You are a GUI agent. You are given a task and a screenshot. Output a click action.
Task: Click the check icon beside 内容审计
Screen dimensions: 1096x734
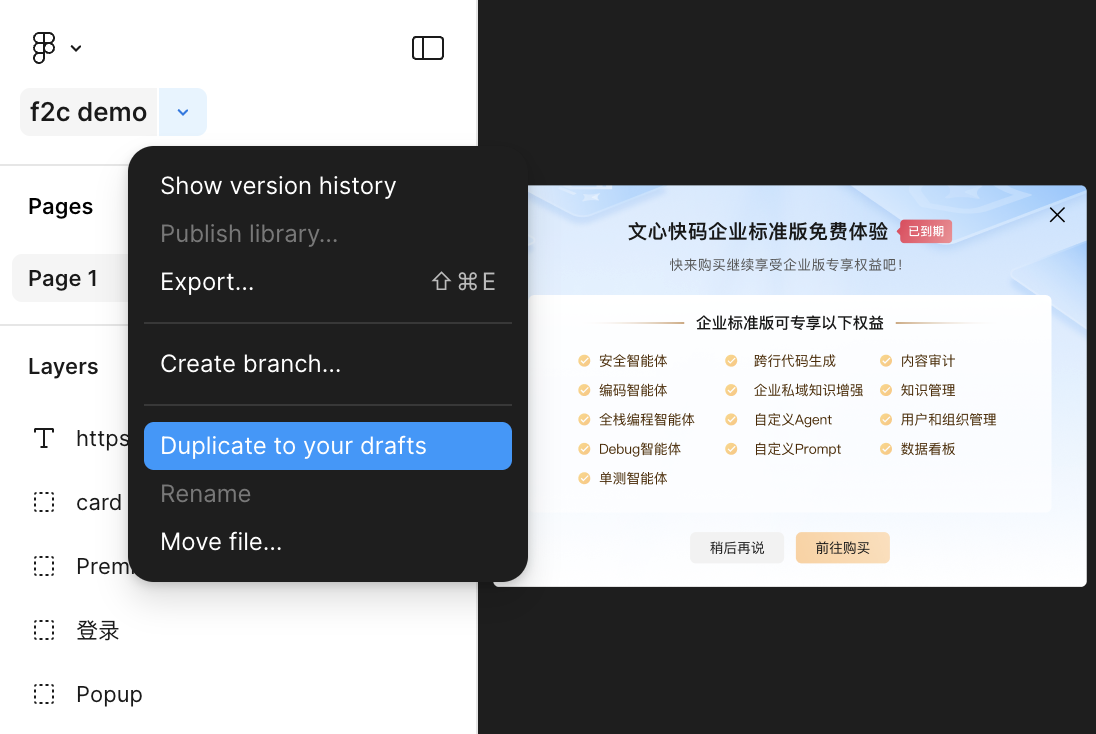(x=886, y=361)
